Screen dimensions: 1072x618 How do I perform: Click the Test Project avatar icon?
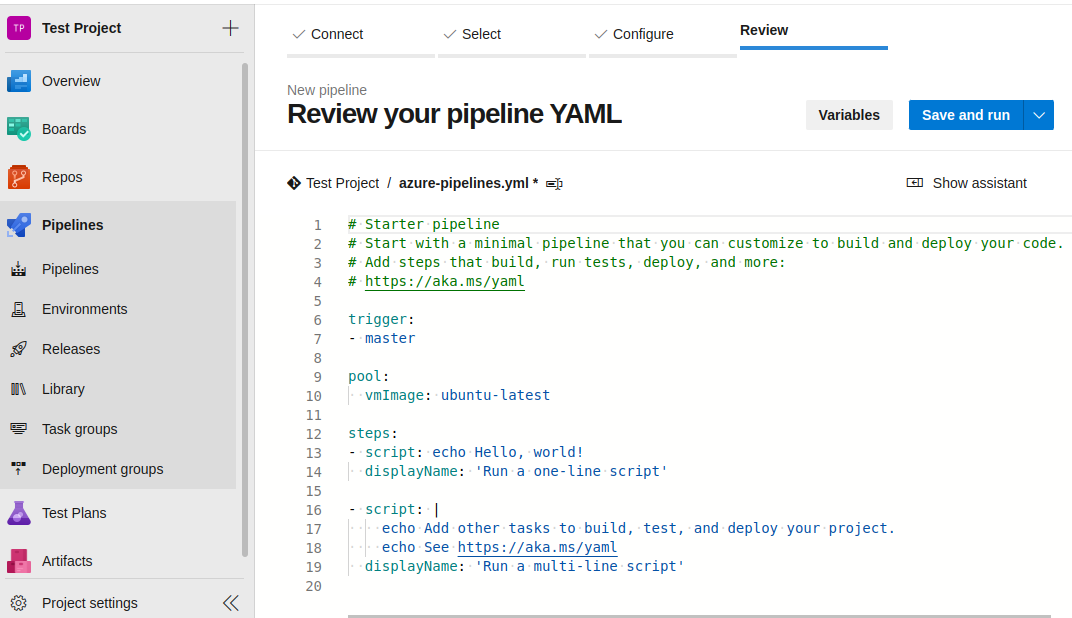pyautogui.click(x=19, y=28)
